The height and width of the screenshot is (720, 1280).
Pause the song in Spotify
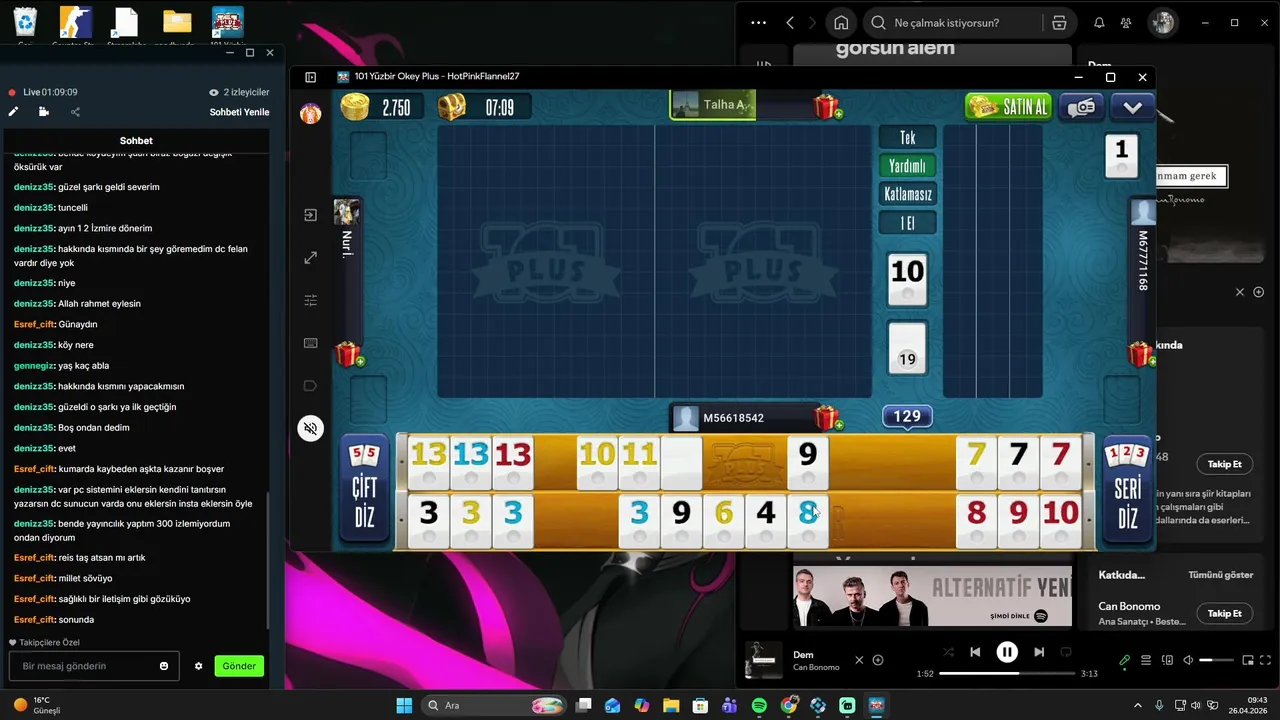tap(1007, 652)
